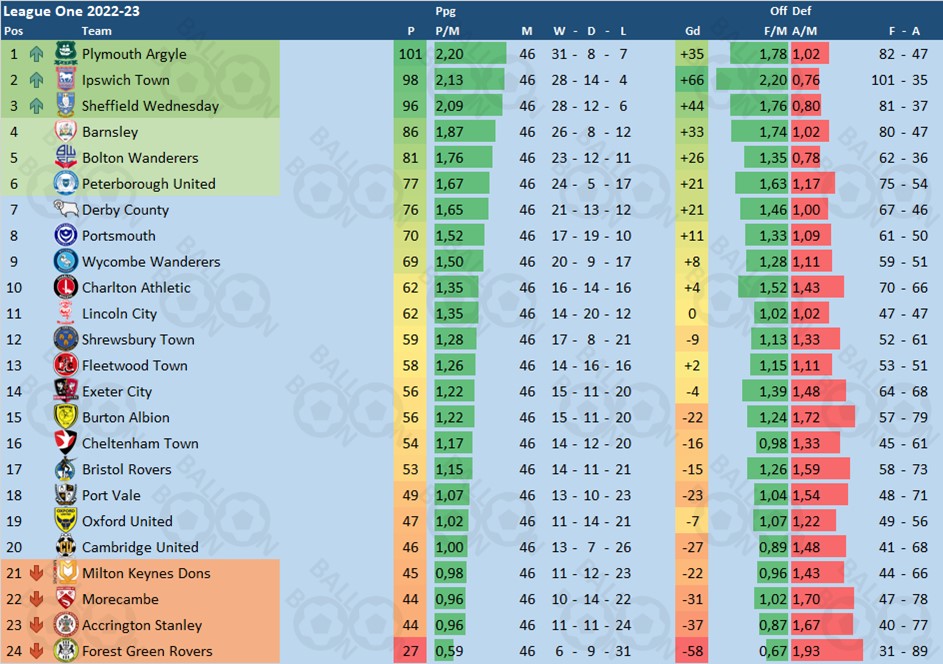The height and width of the screenshot is (664, 943).
Task: Click the Derby County ram crest
Action: point(66,210)
